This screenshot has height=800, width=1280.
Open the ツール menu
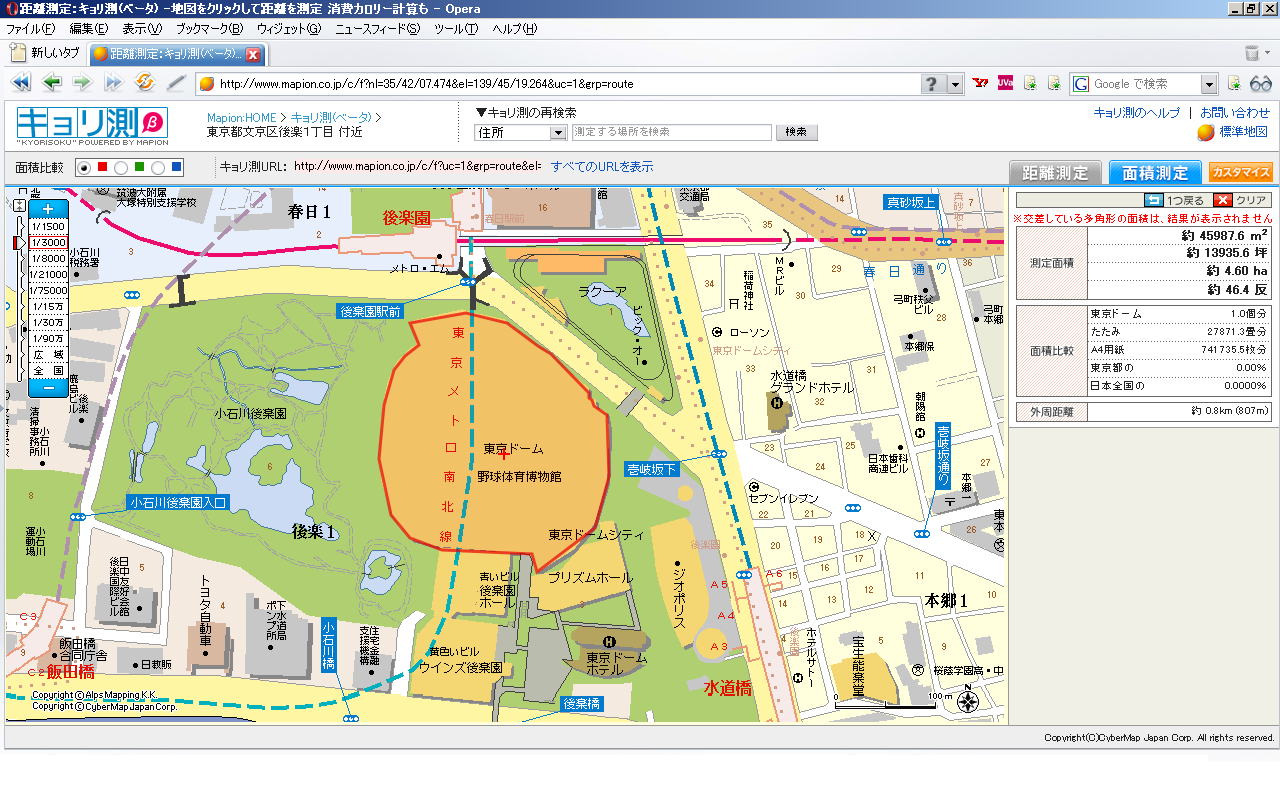coord(456,29)
